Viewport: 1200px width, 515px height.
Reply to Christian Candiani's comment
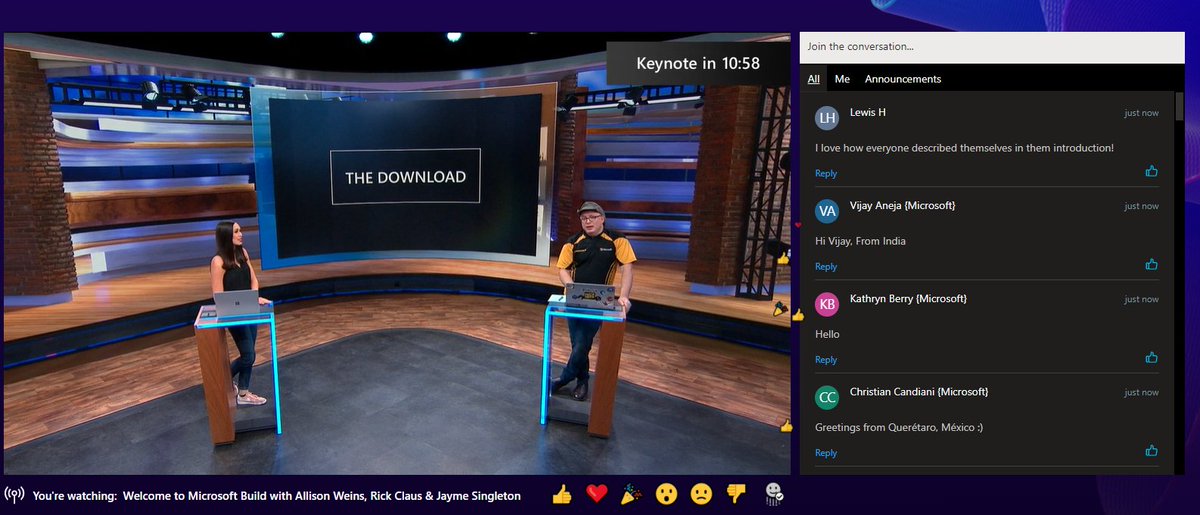(x=826, y=452)
